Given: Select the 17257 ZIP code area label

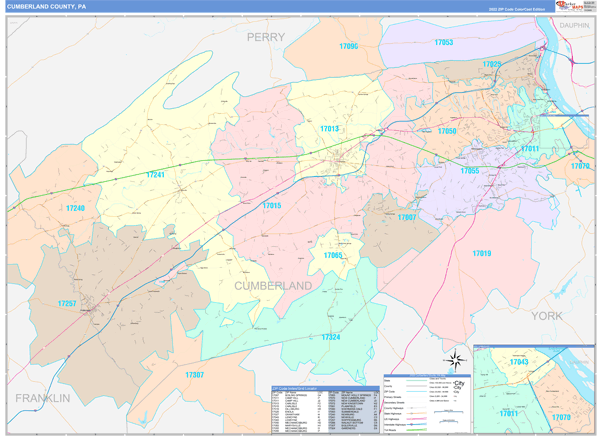Looking at the screenshot, I should 66,303.
